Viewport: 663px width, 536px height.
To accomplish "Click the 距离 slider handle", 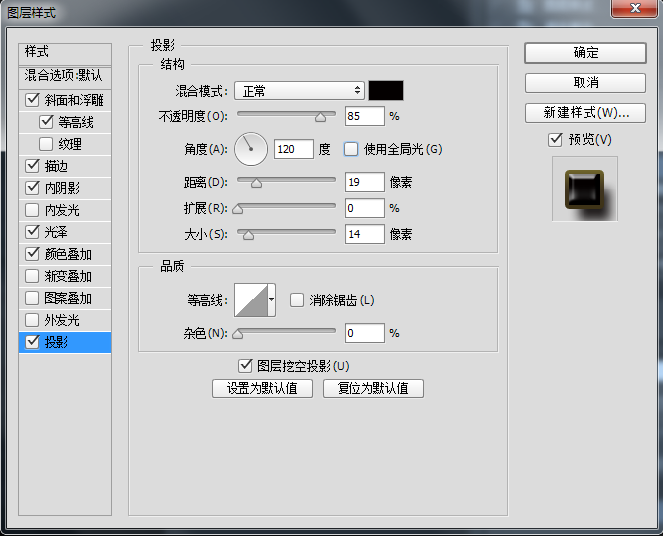I will click(x=256, y=183).
